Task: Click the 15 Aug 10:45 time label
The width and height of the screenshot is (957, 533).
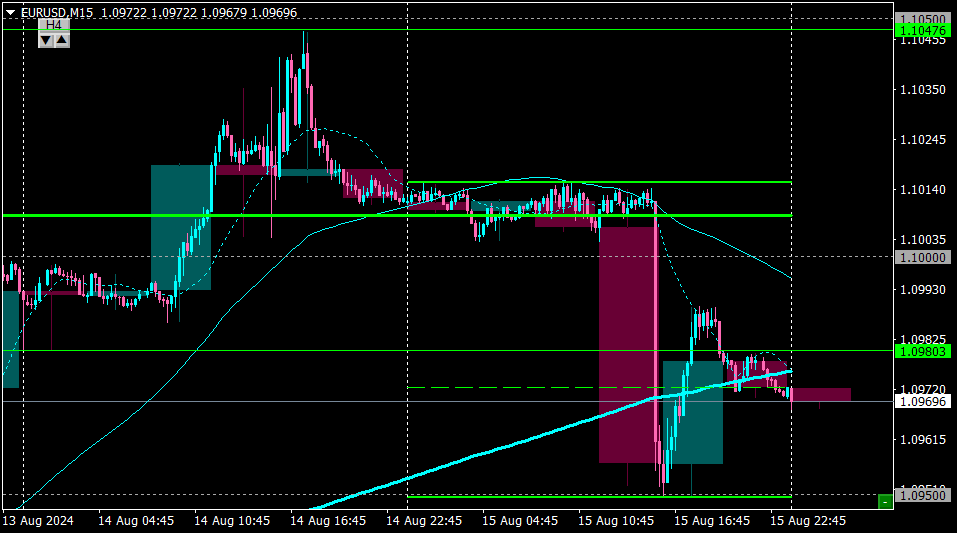Action: tap(616, 521)
